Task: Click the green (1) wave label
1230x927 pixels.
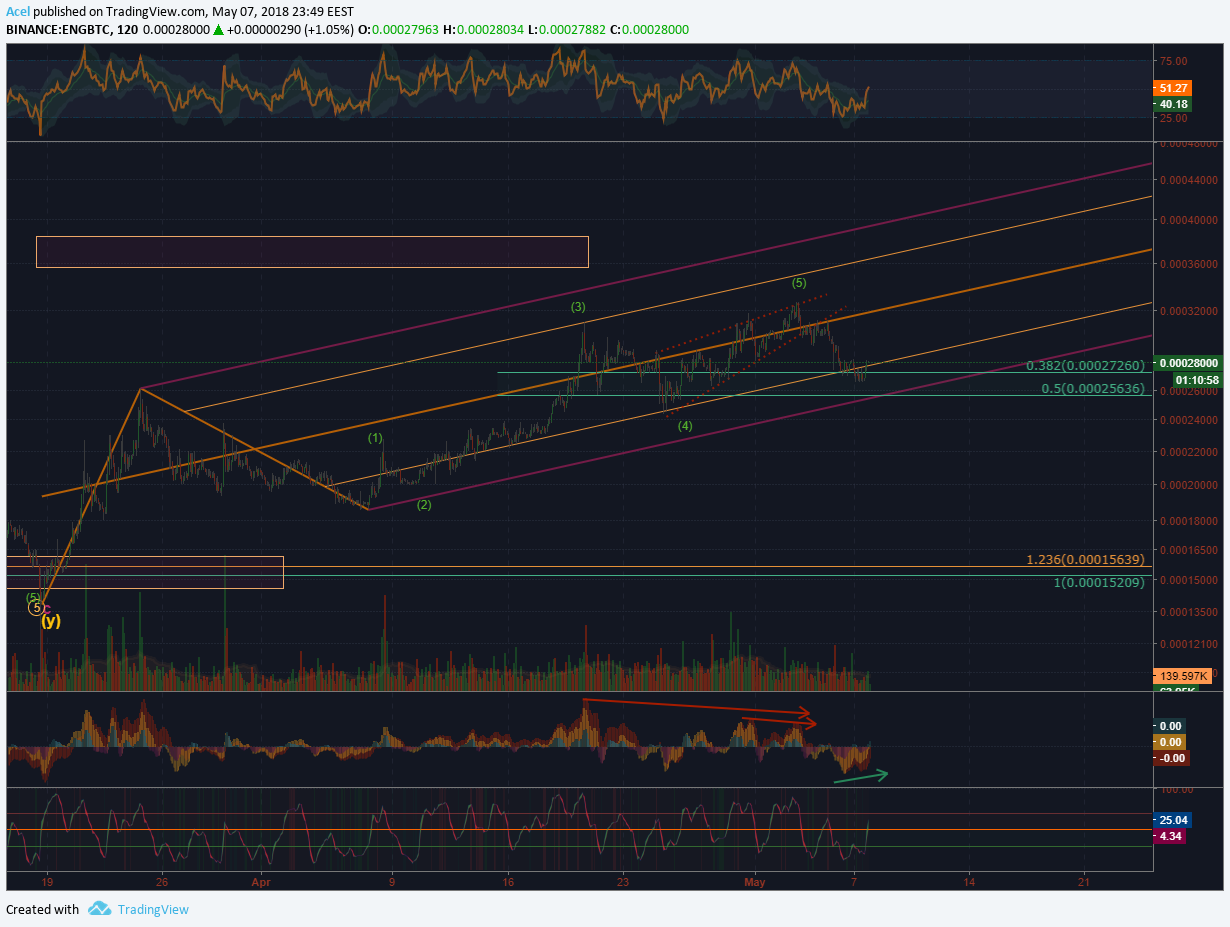Action: [375, 438]
